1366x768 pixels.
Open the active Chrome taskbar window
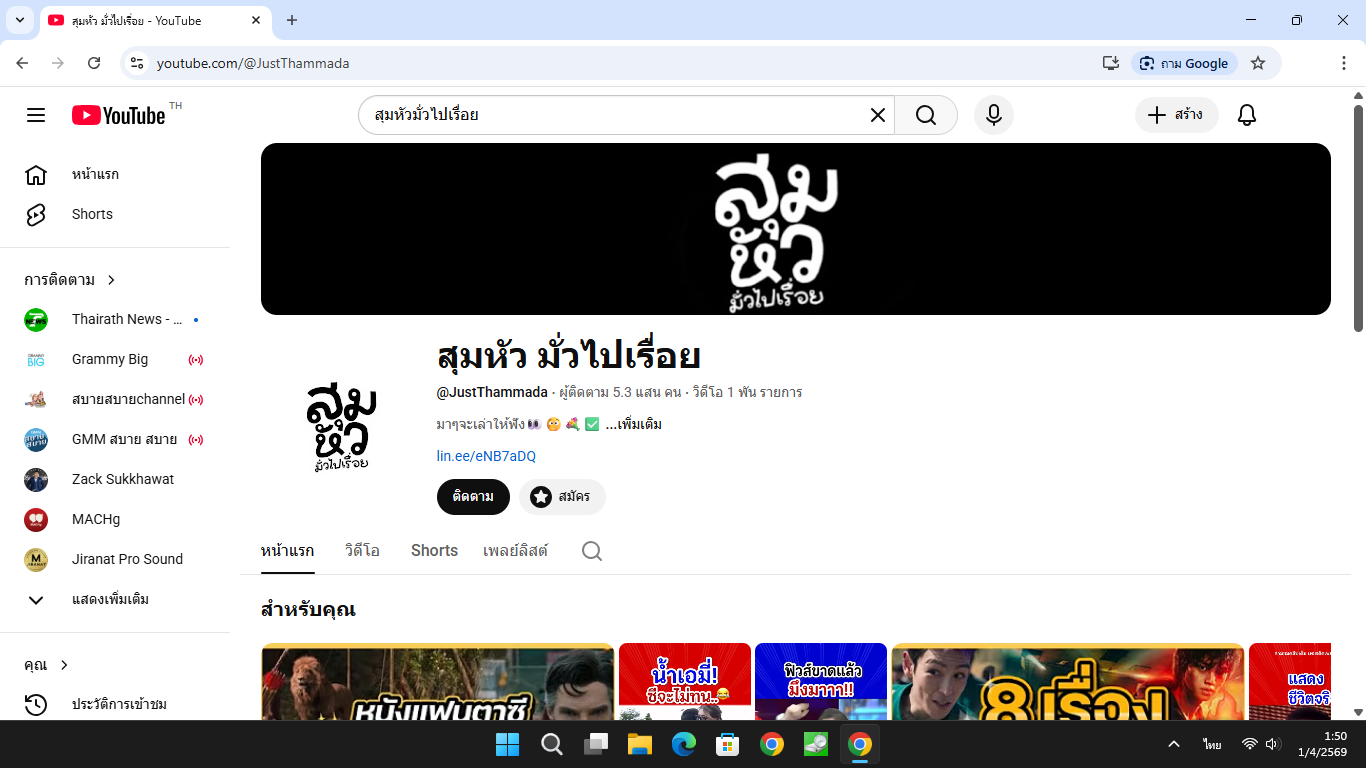860,744
